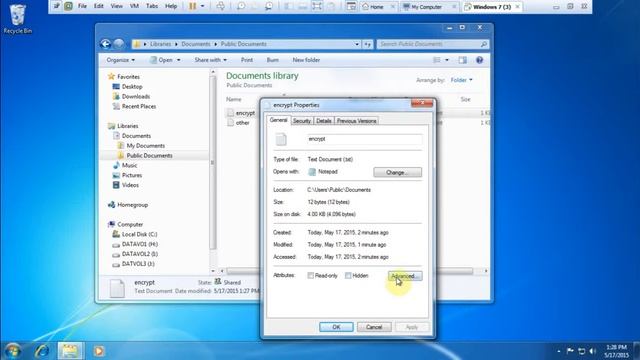Switch to the Security tab
The height and width of the screenshot is (360, 640).
pos(302,121)
